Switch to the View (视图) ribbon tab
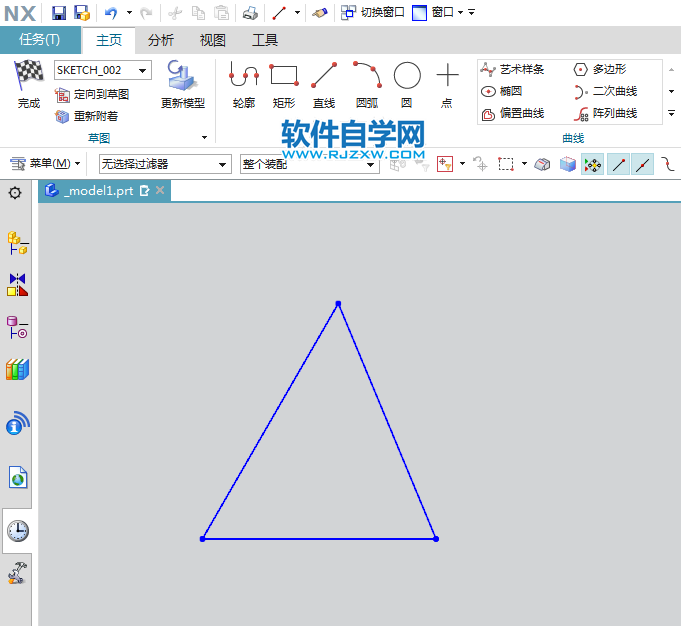The width and height of the screenshot is (681, 626). point(213,40)
